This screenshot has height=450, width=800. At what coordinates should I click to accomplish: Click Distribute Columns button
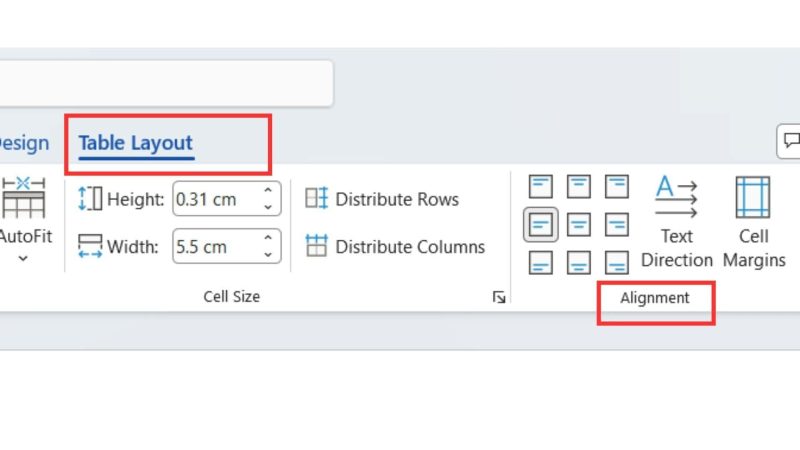(394, 246)
